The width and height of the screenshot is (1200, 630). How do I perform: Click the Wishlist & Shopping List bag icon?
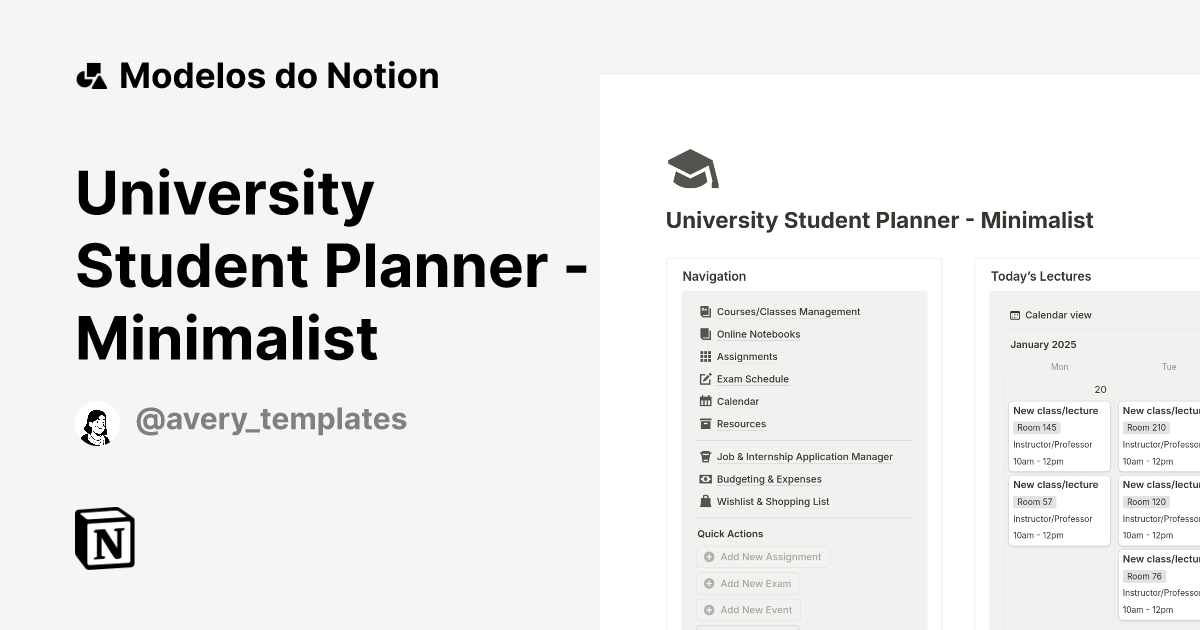pos(704,501)
